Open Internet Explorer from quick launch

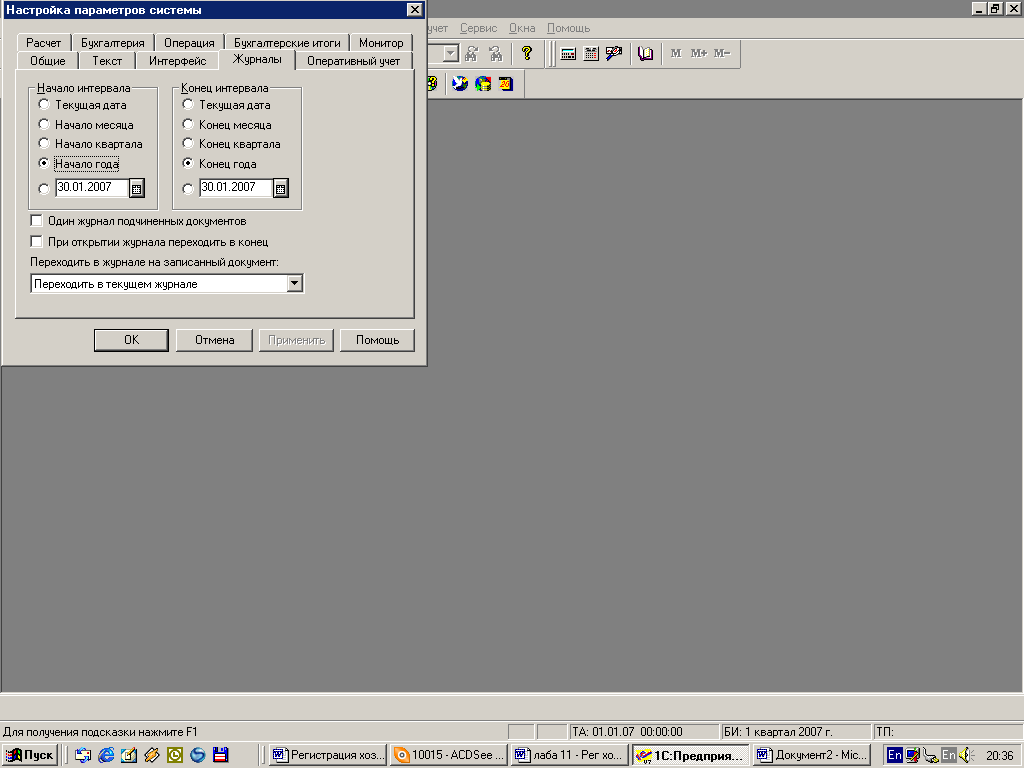106,755
